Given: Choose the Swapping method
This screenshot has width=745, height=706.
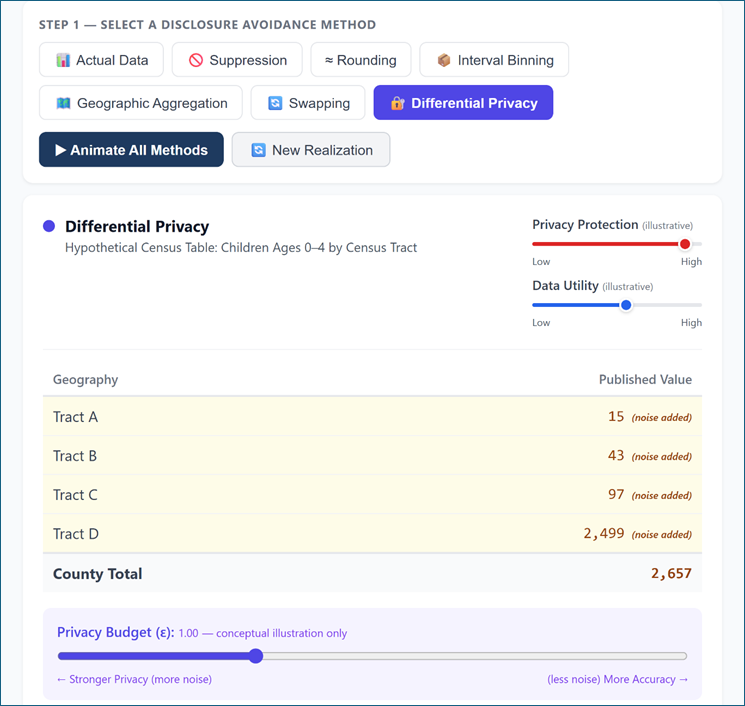Looking at the screenshot, I should tap(308, 103).
